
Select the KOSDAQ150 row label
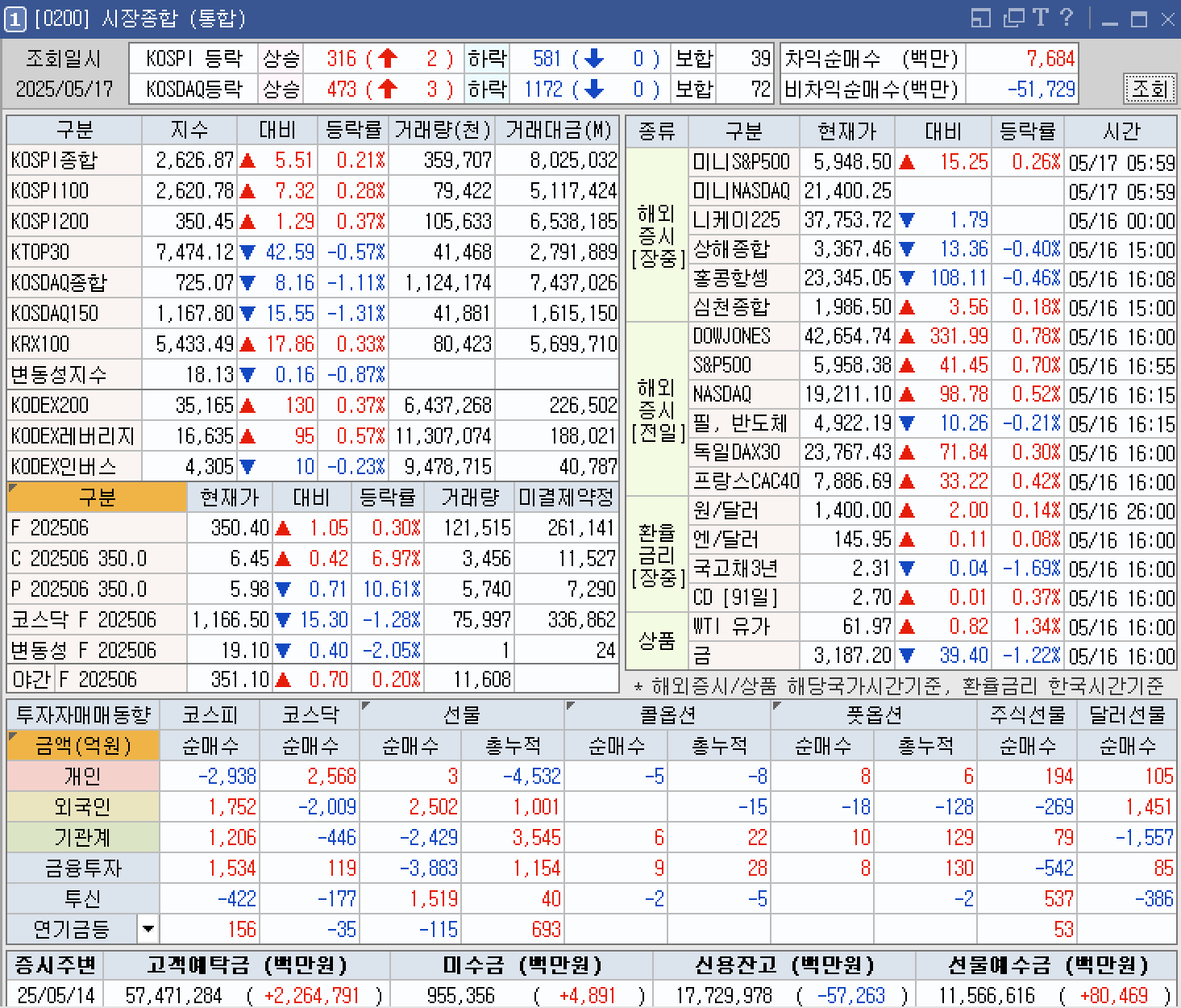(x=74, y=314)
